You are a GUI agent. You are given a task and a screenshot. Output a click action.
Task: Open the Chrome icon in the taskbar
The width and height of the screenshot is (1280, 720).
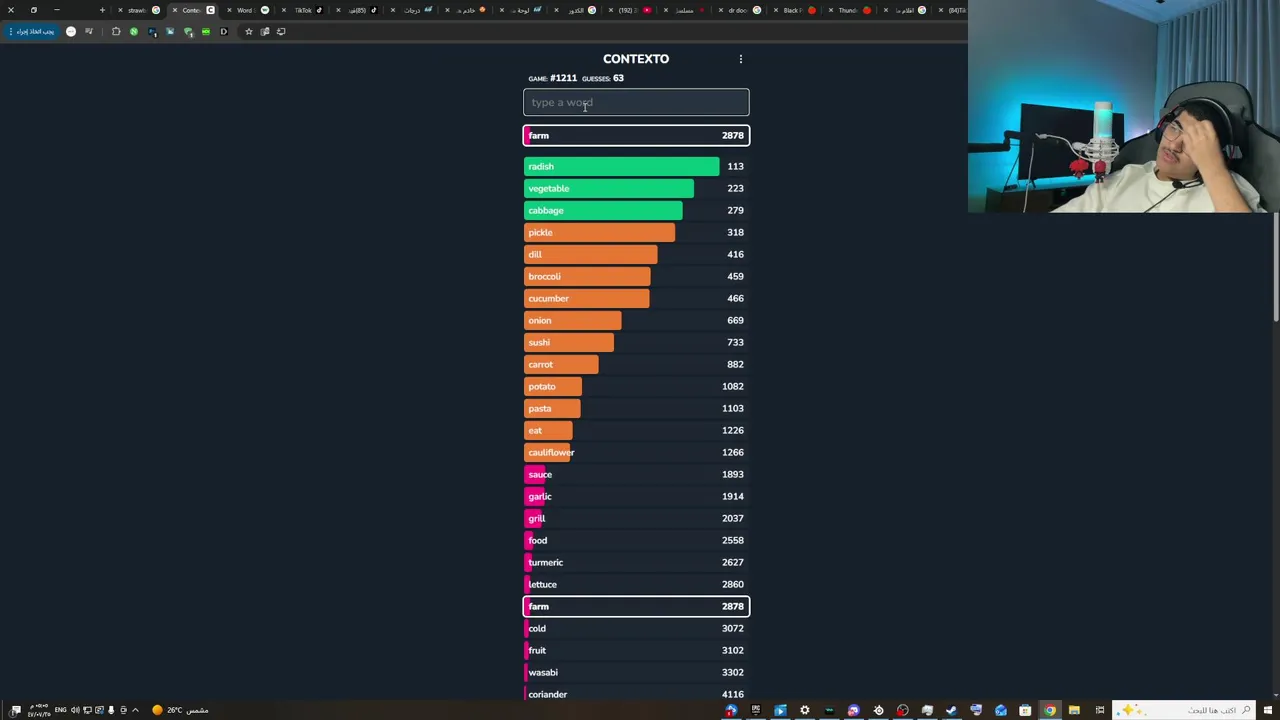point(1050,710)
